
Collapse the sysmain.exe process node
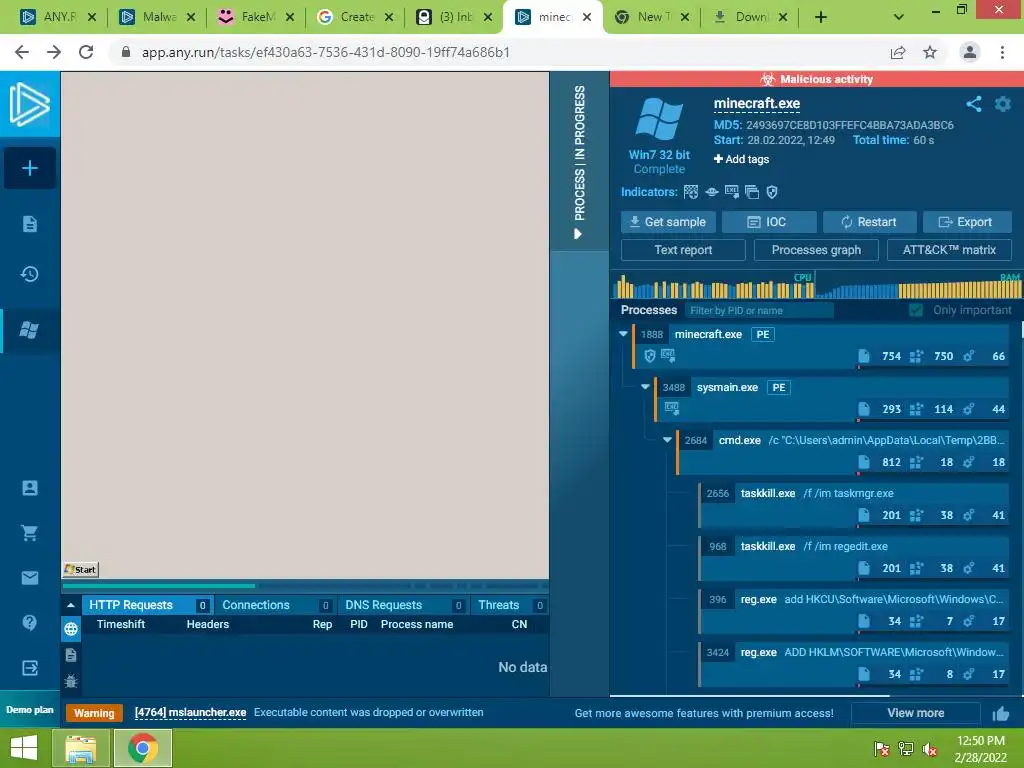[x=646, y=387]
